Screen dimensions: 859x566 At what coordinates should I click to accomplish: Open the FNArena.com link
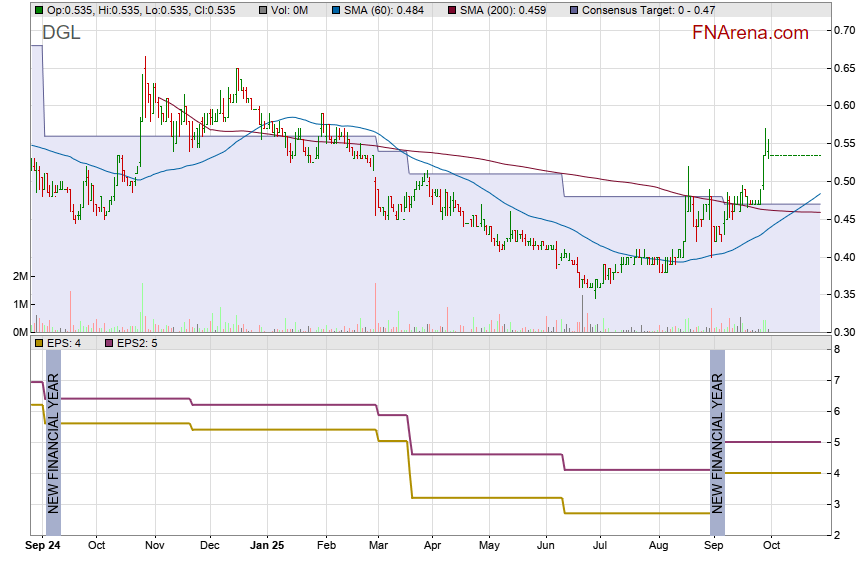pyautogui.click(x=750, y=33)
